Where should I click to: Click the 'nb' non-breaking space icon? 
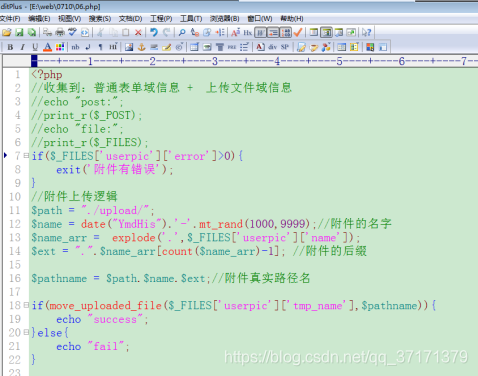[75, 47]
